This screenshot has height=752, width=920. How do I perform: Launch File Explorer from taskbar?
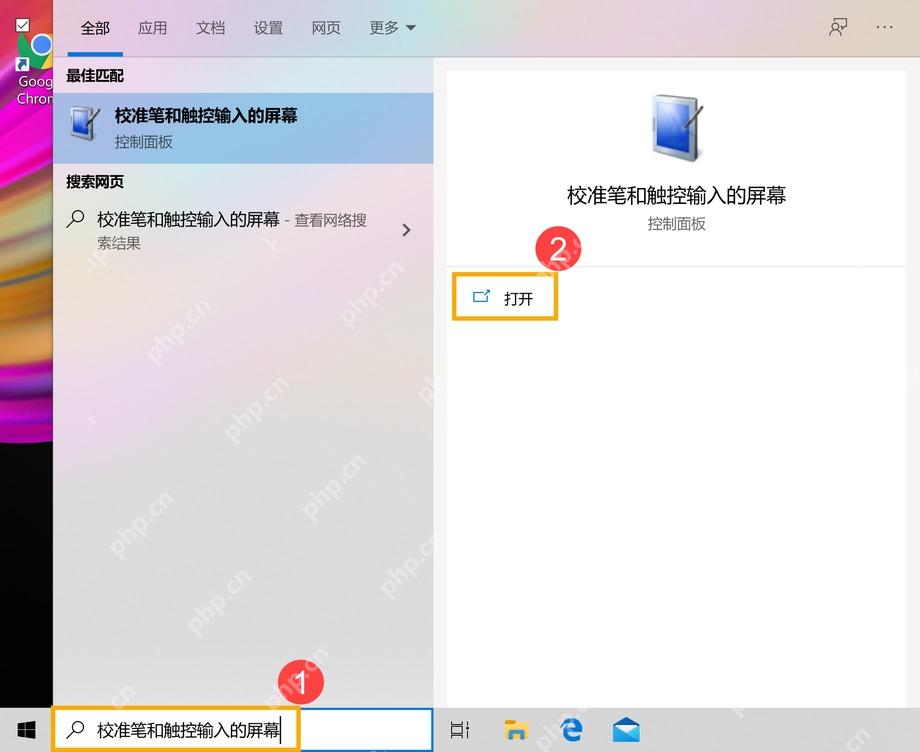[516, 730]
